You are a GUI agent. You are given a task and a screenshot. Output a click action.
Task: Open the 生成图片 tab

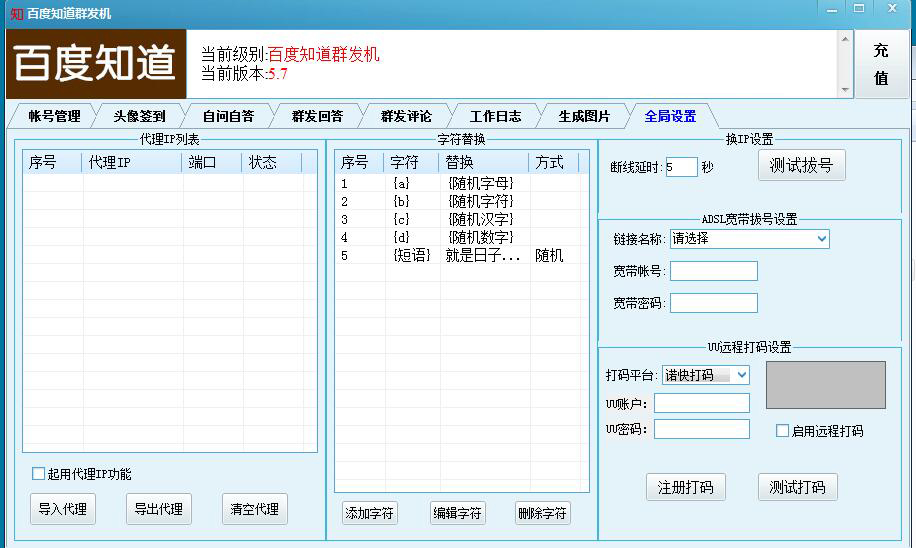[x=584, y=116]
